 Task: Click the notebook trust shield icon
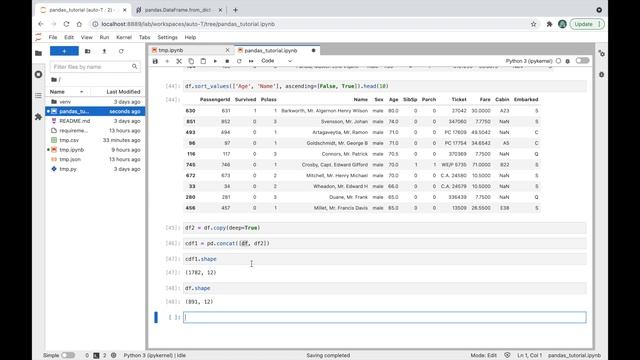(507, 356)
